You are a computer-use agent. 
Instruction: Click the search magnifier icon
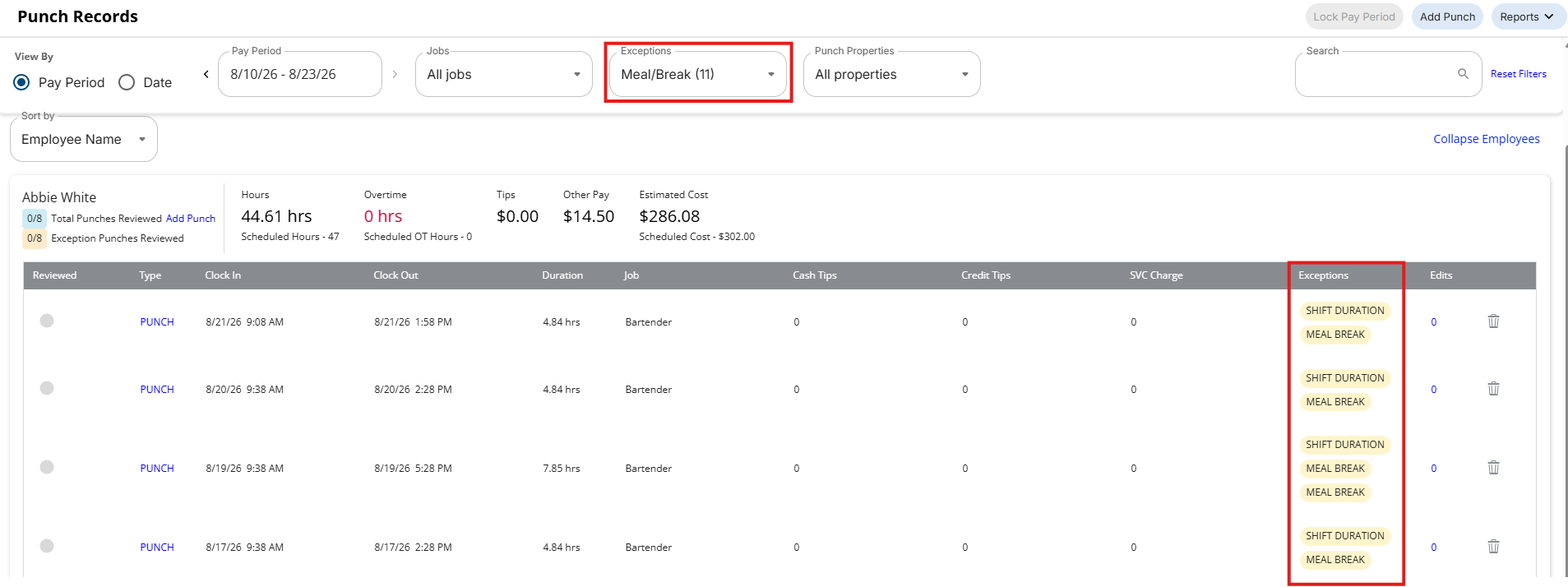pos(1463,74)
